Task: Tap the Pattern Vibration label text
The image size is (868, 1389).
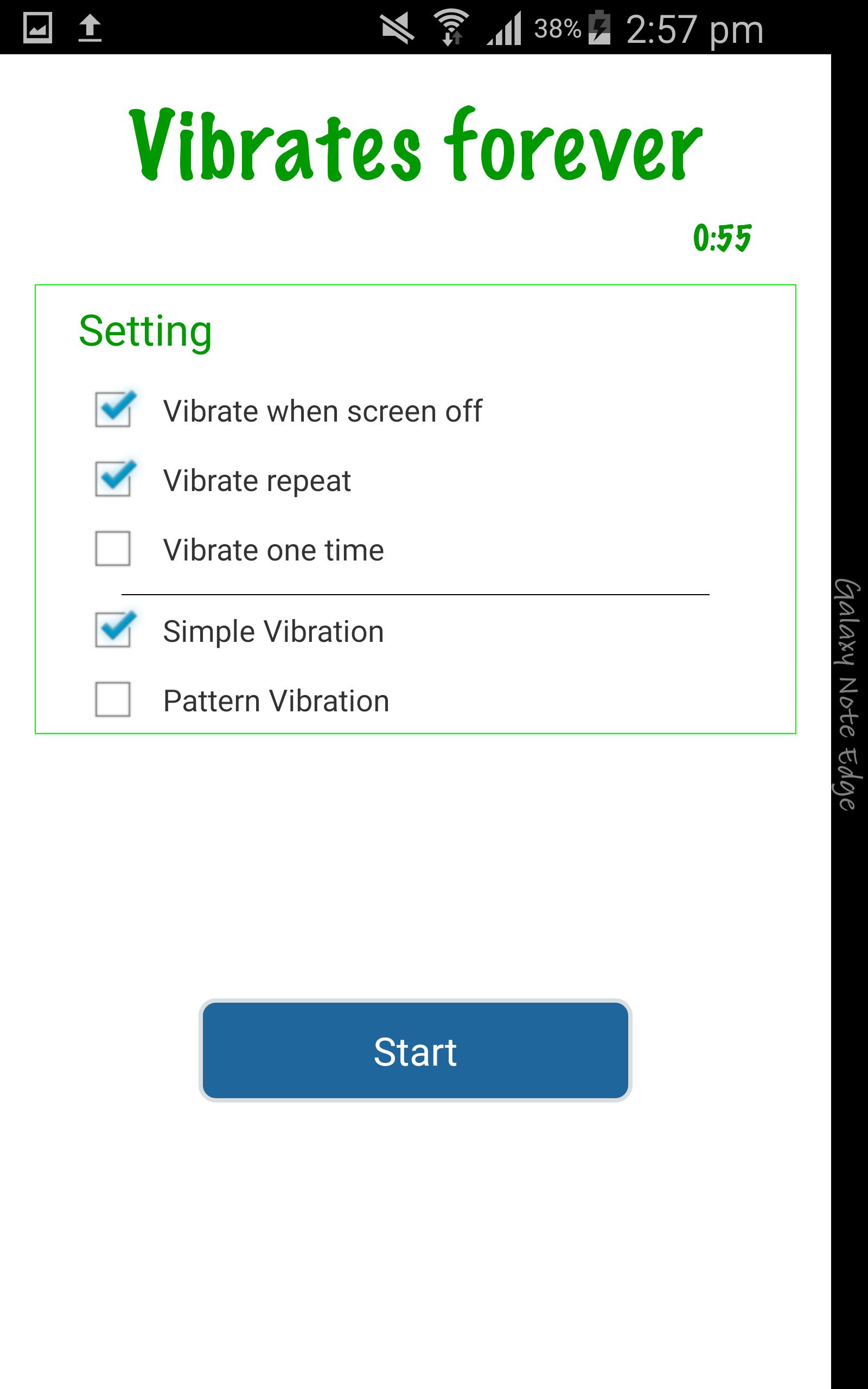Action: point(276,701)
